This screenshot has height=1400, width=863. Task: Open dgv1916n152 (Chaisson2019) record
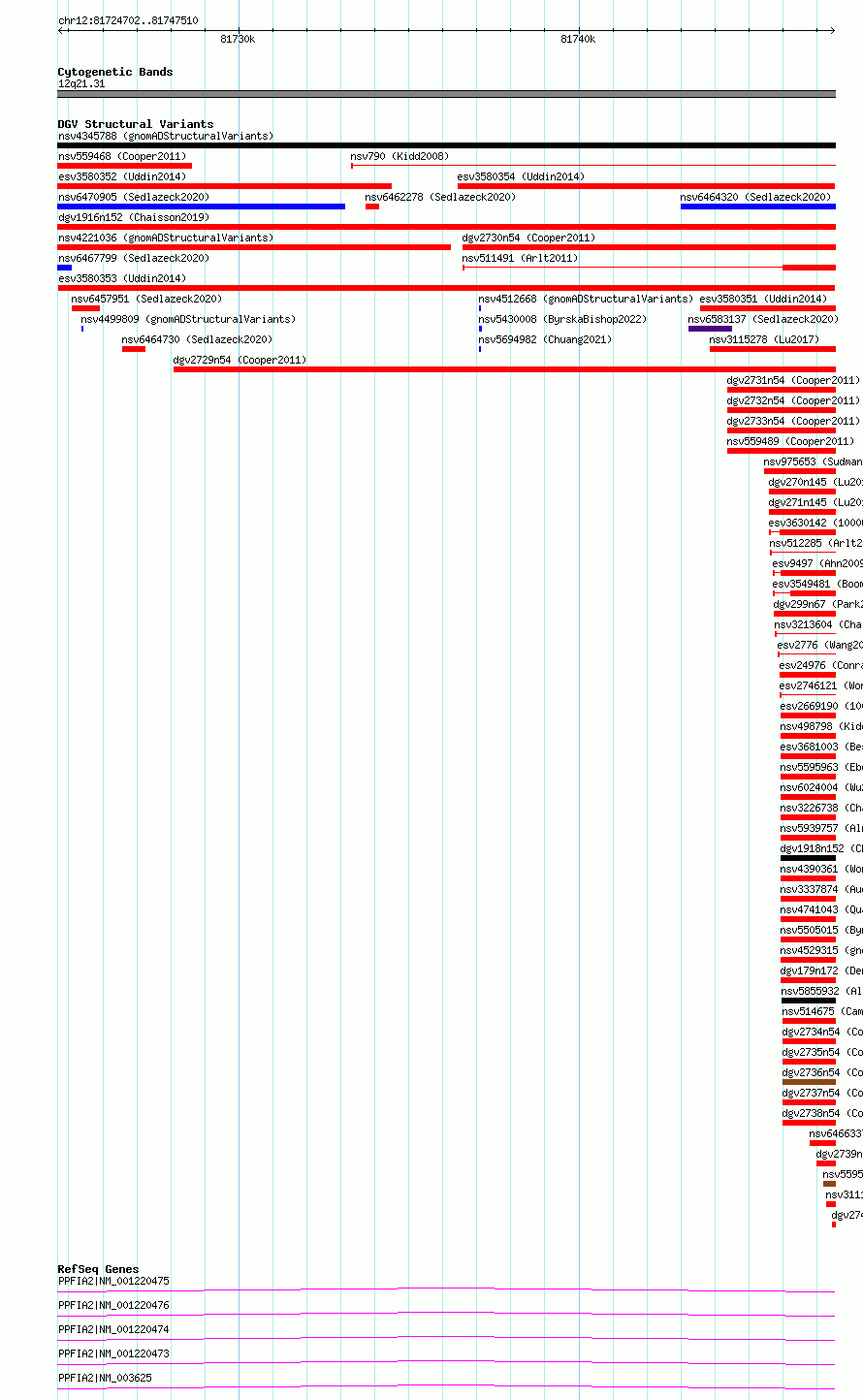click(x=134, y=217)
